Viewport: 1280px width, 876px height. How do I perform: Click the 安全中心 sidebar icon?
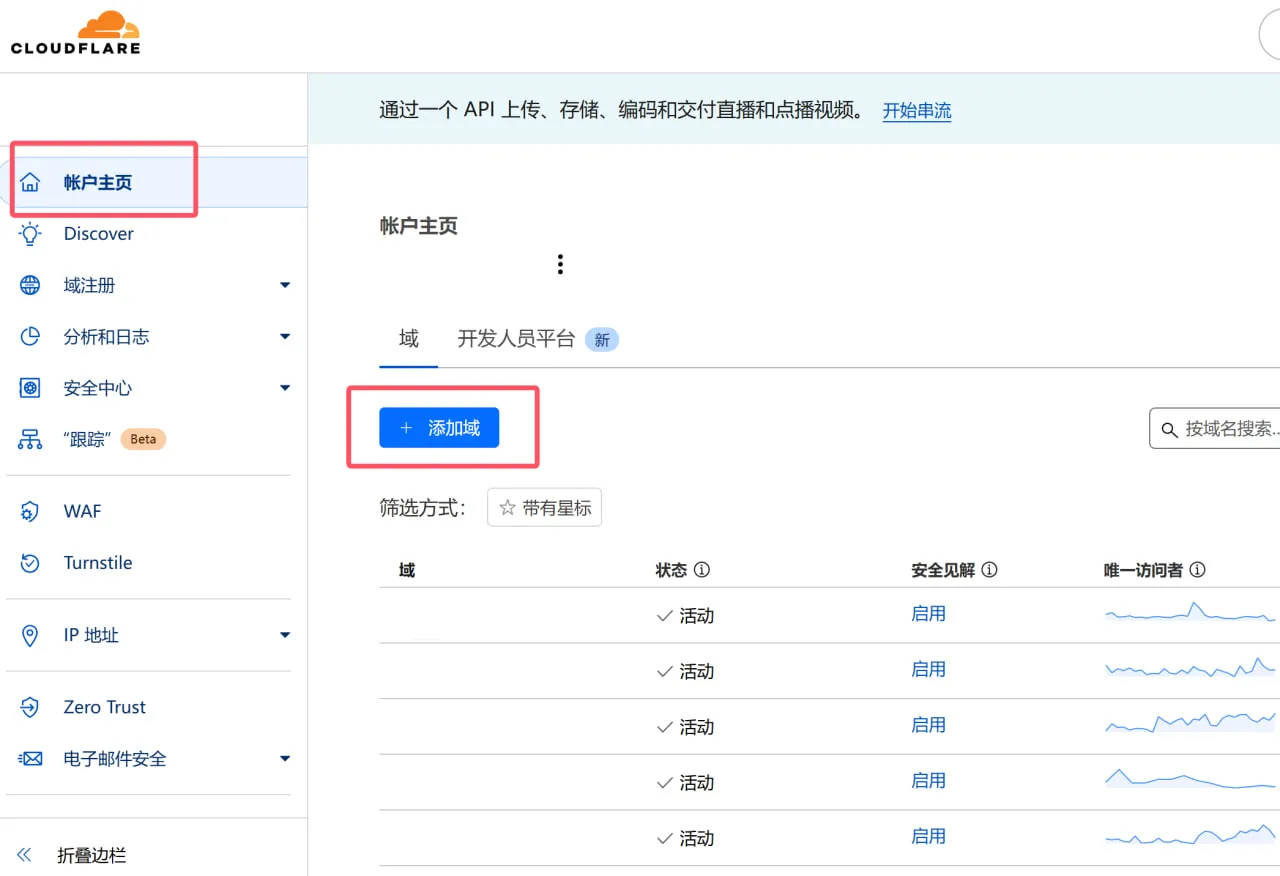click(30, 388)
